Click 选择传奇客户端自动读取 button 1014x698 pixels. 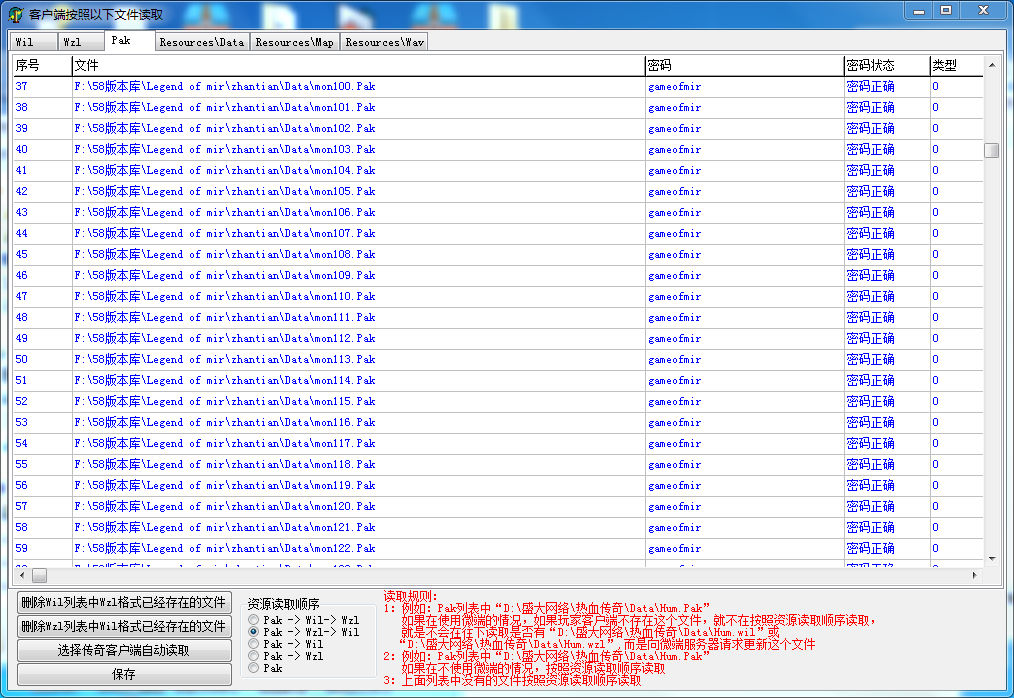(x=124, y=650)
